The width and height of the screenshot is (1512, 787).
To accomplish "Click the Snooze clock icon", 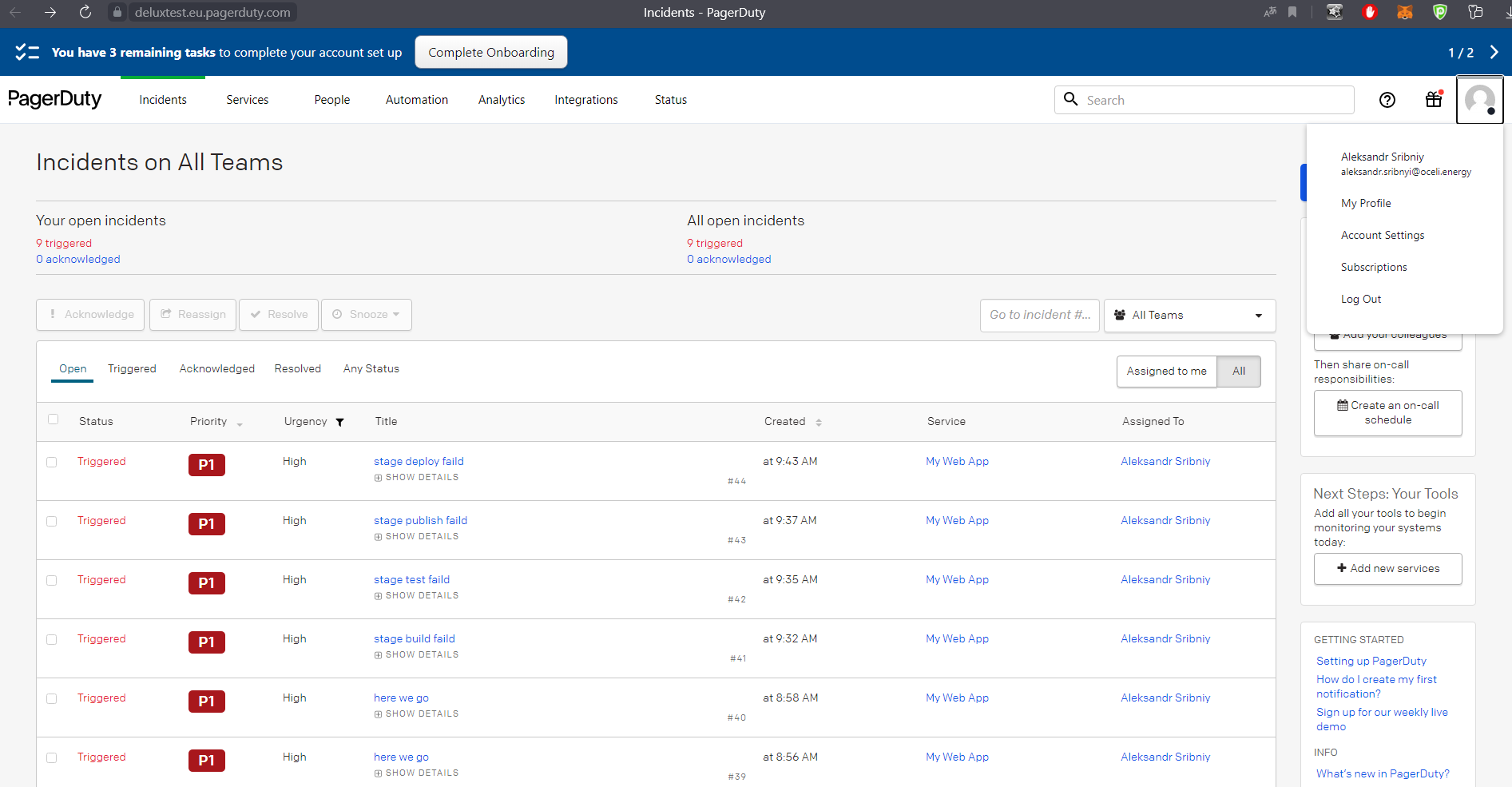I will coord(338,314).
